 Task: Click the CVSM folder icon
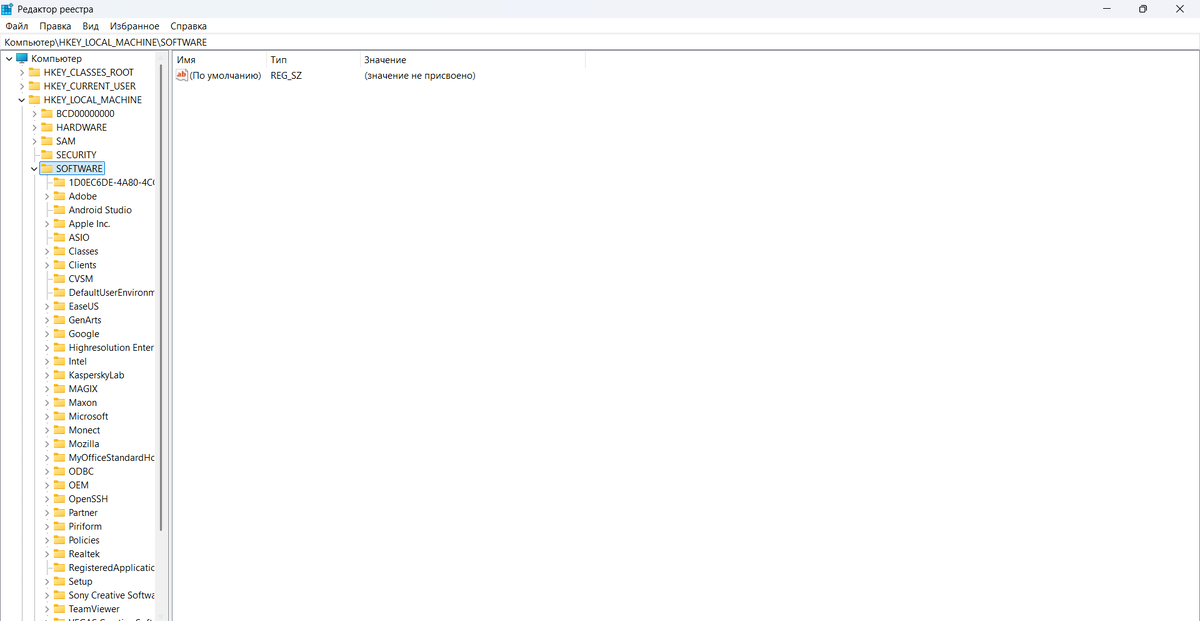59,279
